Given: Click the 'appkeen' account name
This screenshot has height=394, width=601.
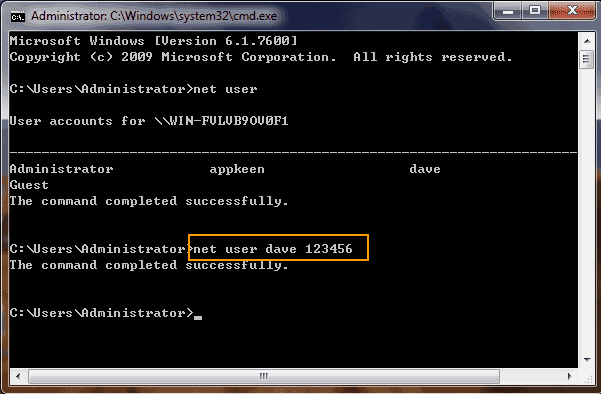Looking at the screenshot, I should coord(237,169).
